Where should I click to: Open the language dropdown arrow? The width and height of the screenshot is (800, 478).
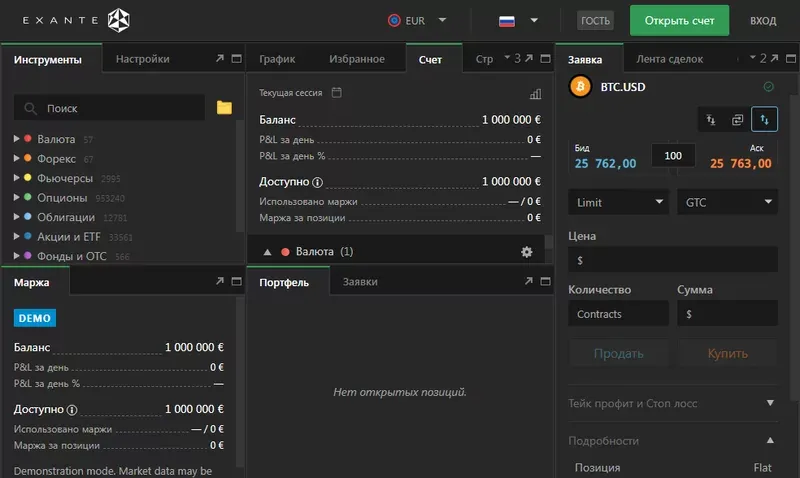[x=534, y=20]
